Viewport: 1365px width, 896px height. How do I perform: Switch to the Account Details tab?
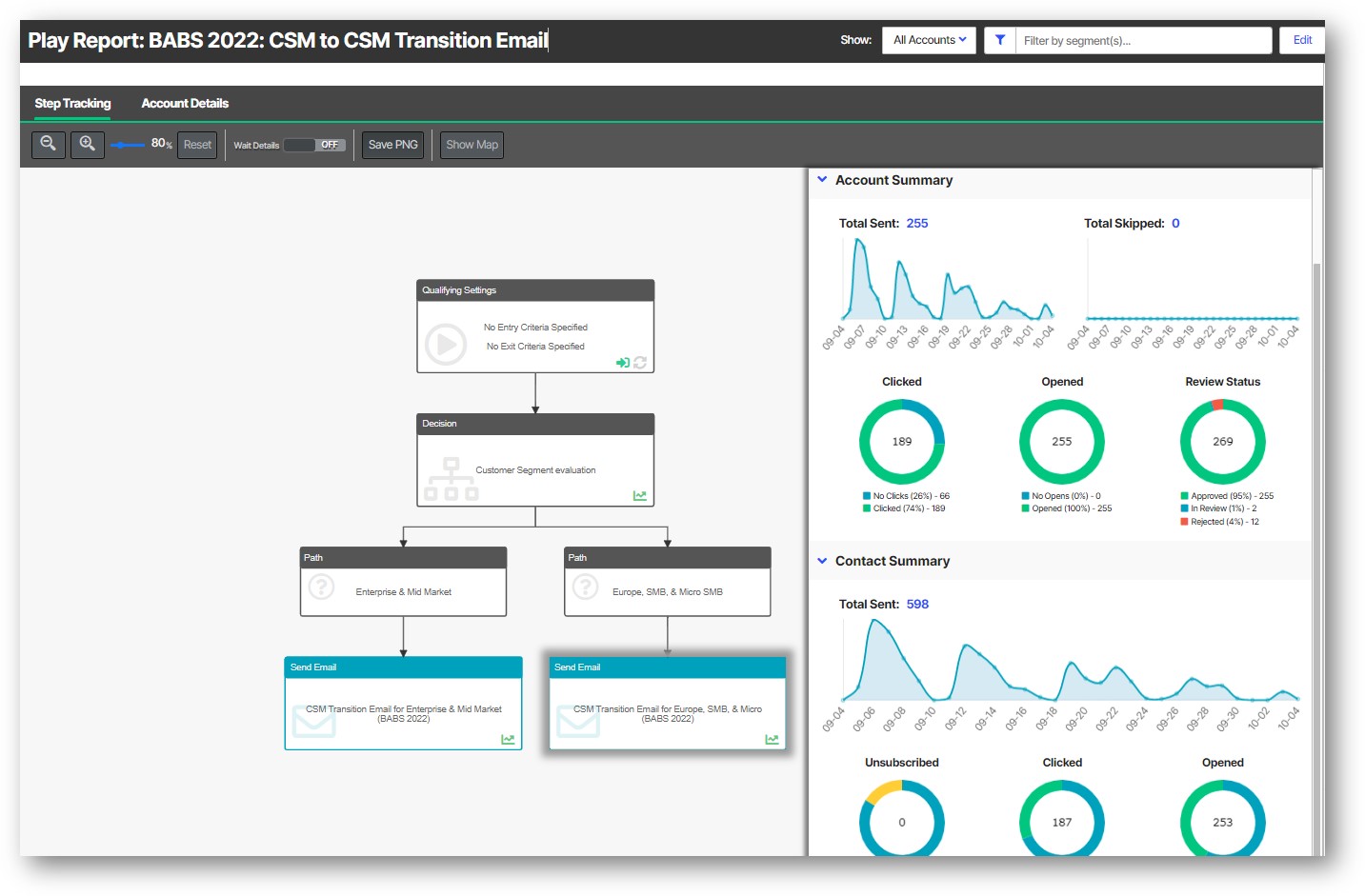[x=184, y=103]
